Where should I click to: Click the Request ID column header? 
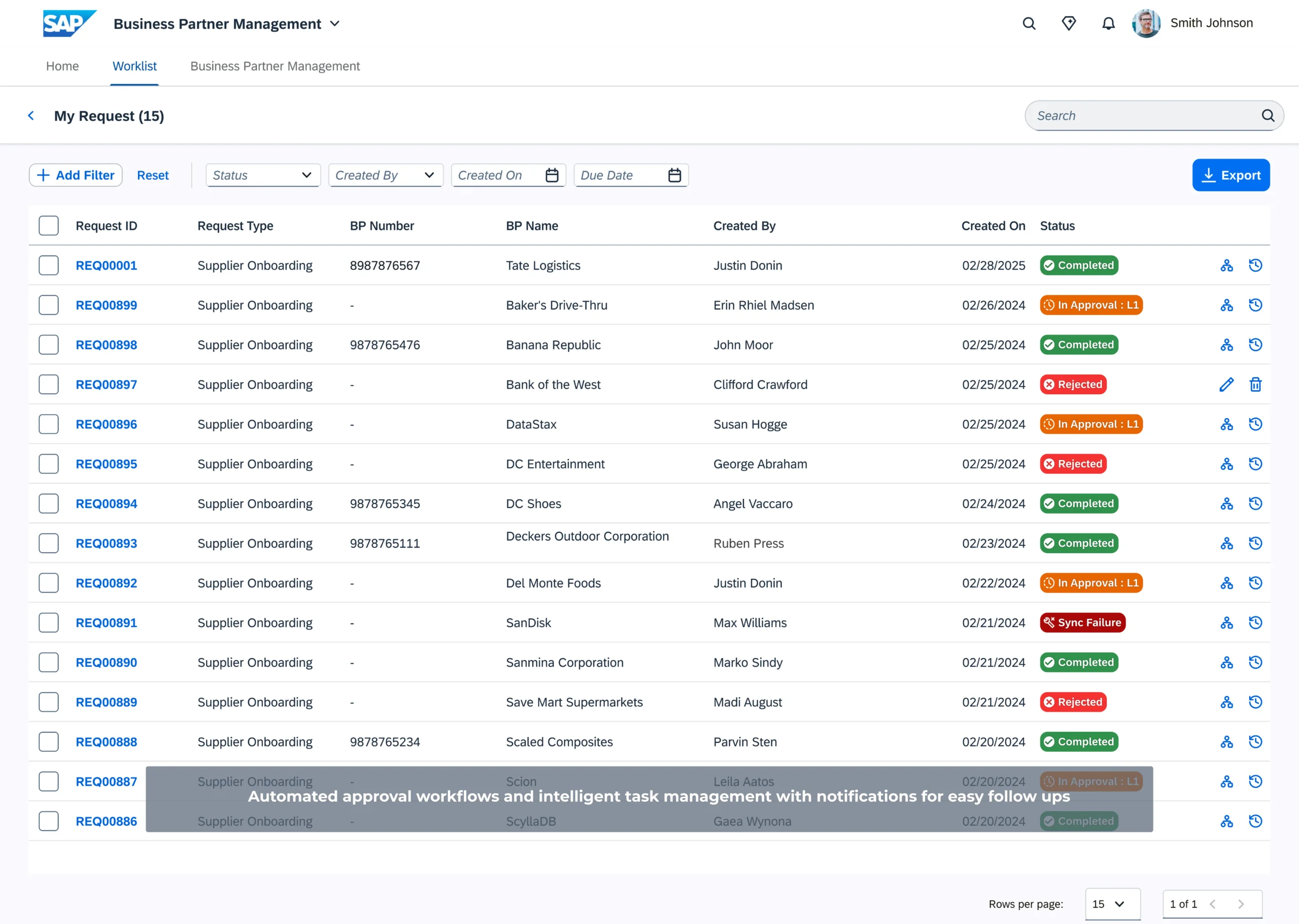coord(107,226)
